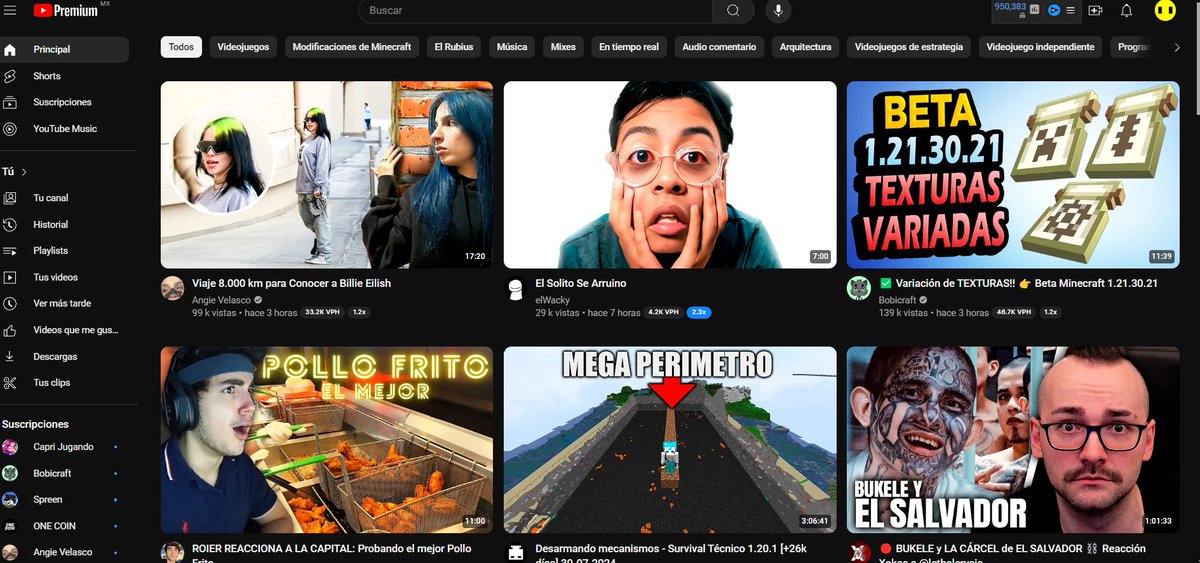Select the En tiempo real chip

(x=629, y=47)
